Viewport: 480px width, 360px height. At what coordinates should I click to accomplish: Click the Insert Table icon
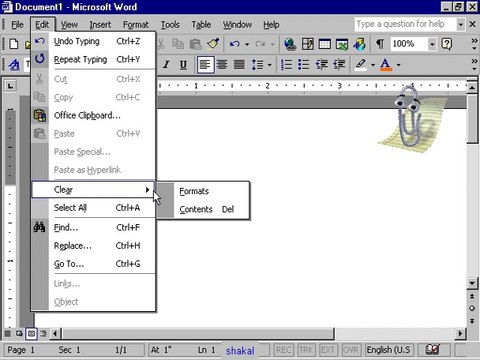[x=325, y=44]
